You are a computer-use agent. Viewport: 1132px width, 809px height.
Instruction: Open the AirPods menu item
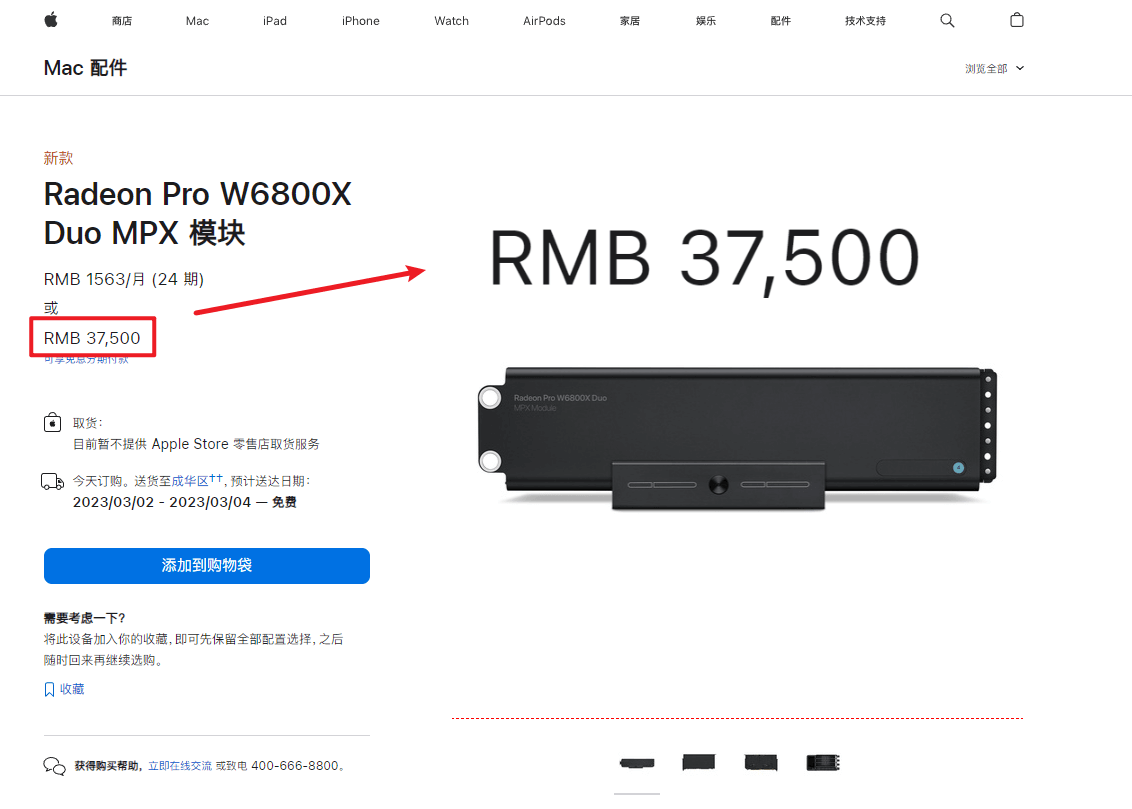(x=544, y=21)
